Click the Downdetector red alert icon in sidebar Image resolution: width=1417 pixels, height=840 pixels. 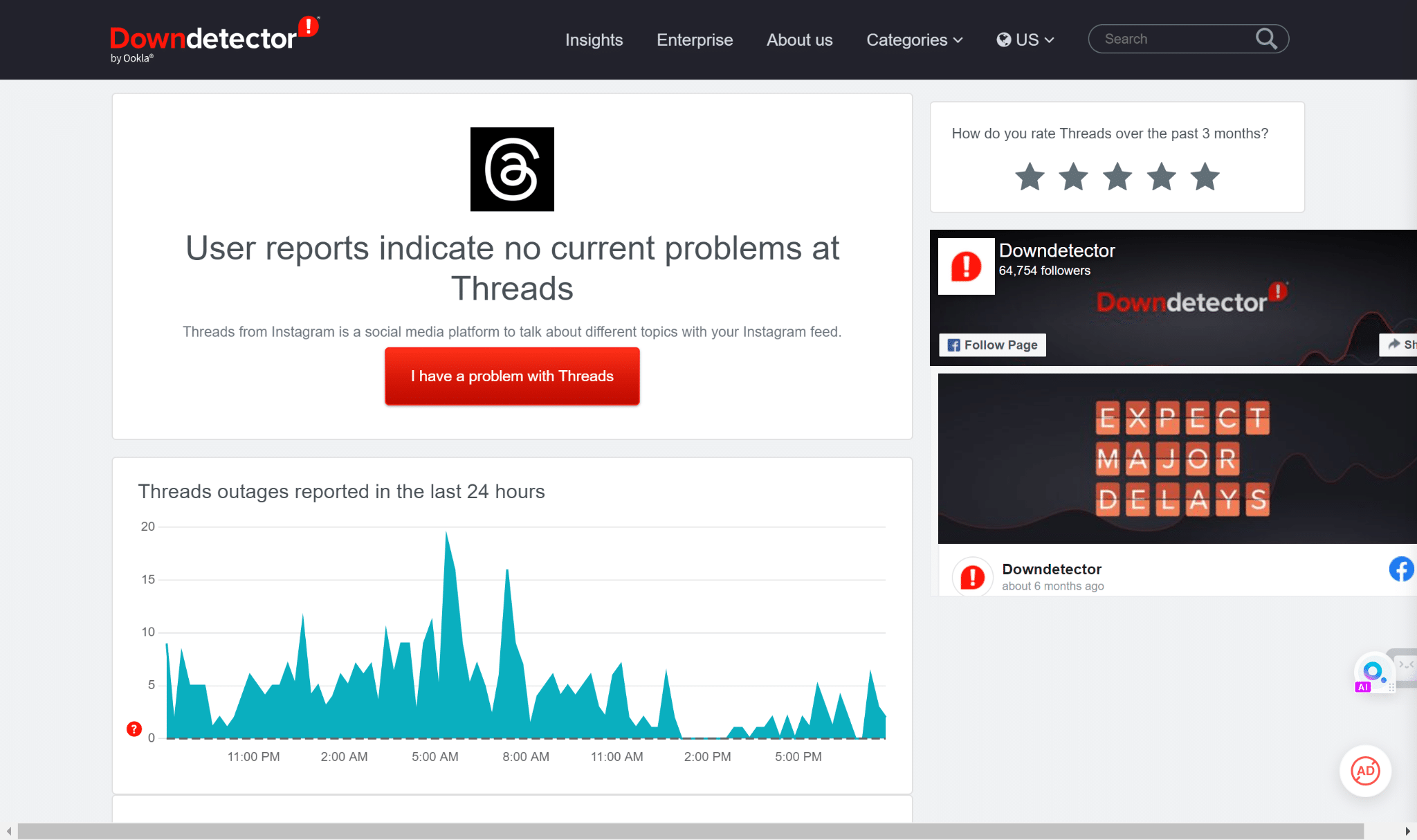pyautogui.click(x=972, y=575)
